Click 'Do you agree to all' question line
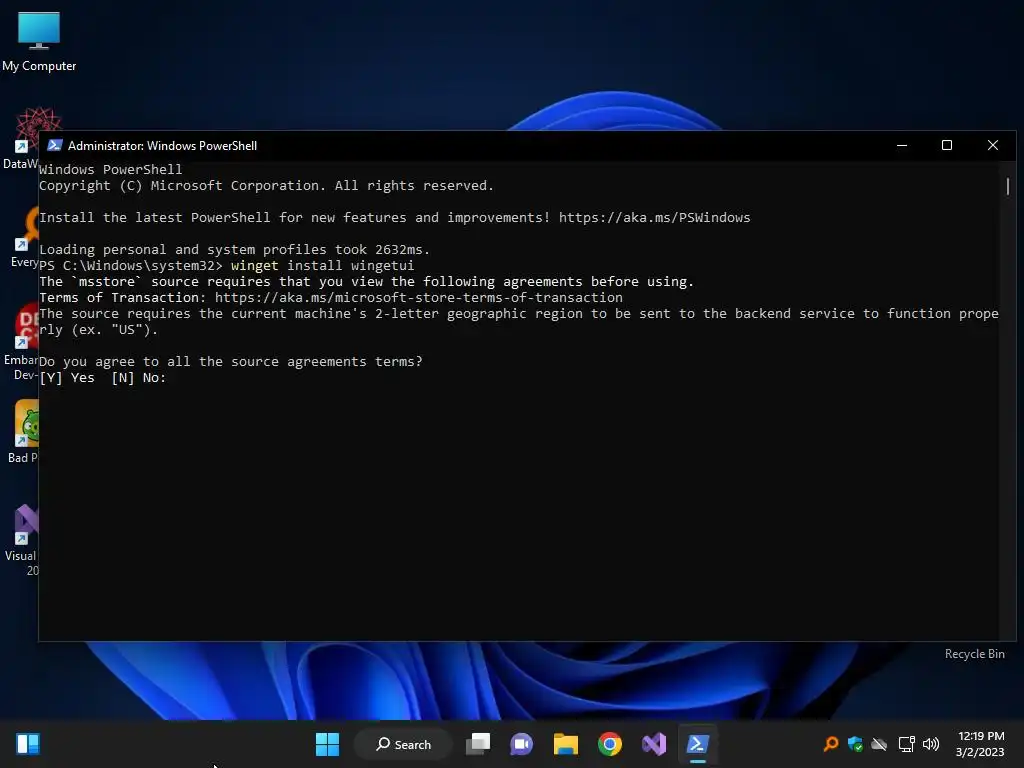1024x768 pixels. point(231,362)
